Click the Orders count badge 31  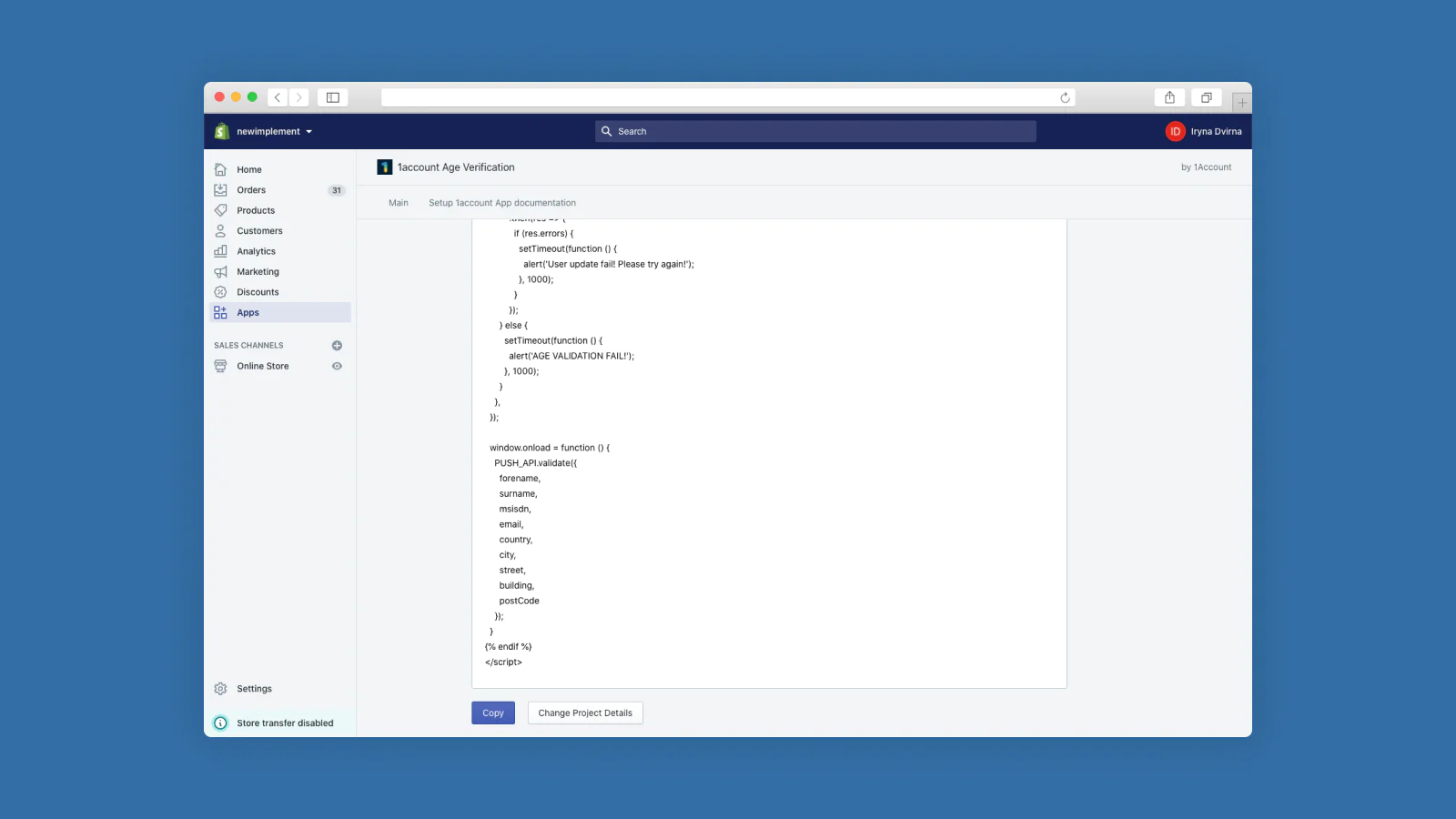tap(337, 190)
